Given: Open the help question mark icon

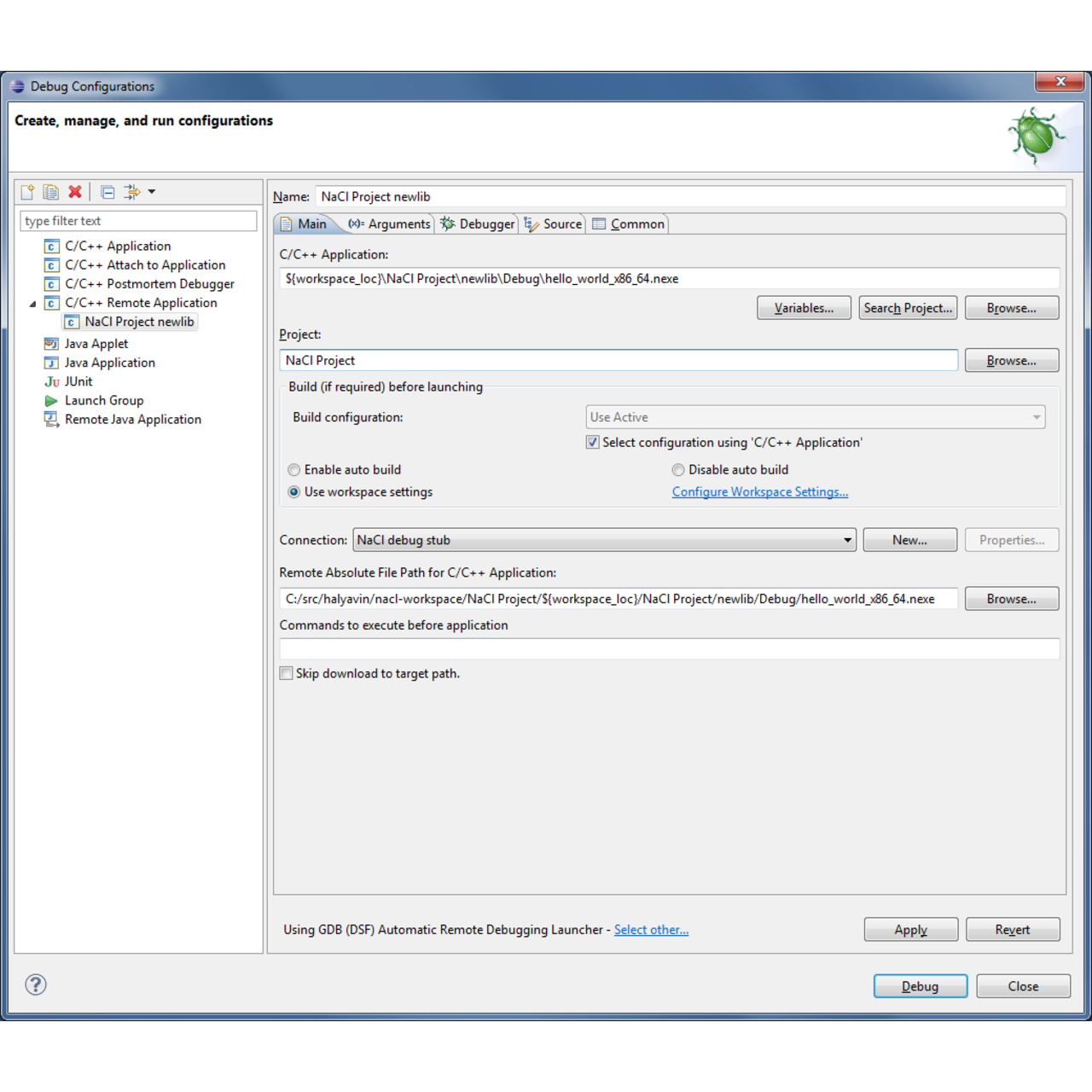Looking at the screenshot, I should (x=36, y=985).
